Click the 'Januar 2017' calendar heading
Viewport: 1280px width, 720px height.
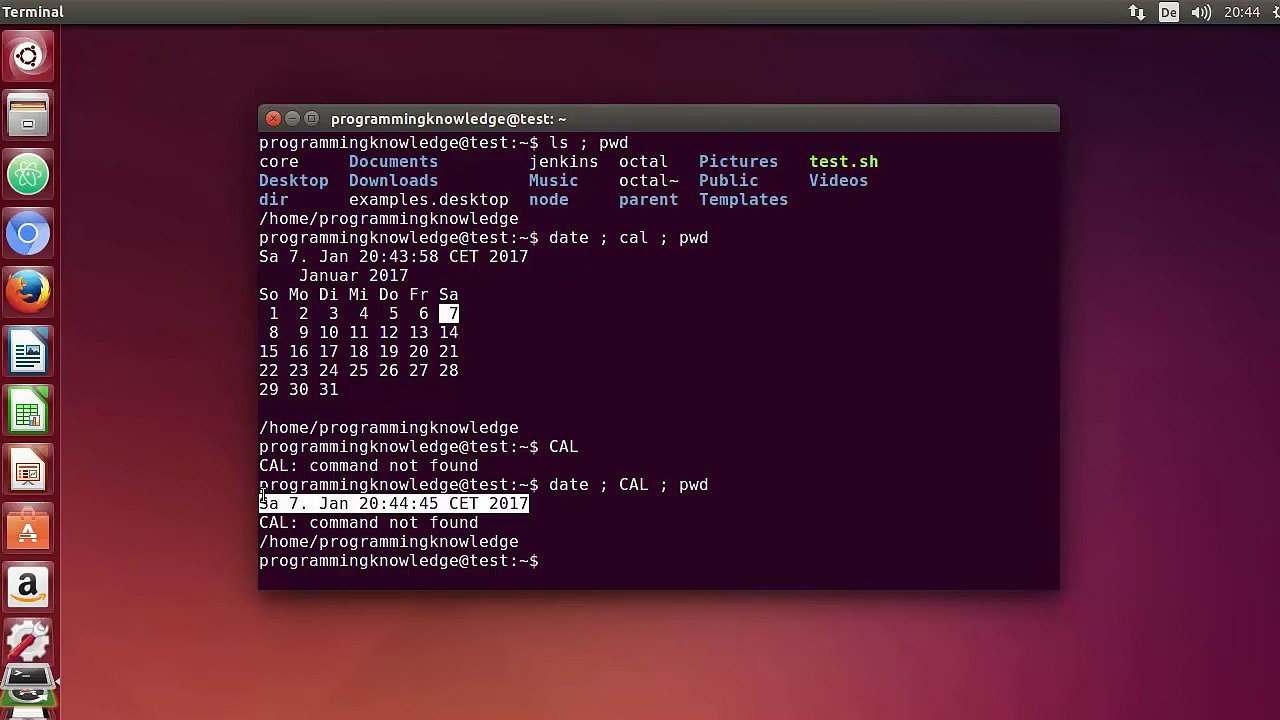pos(353,275)
